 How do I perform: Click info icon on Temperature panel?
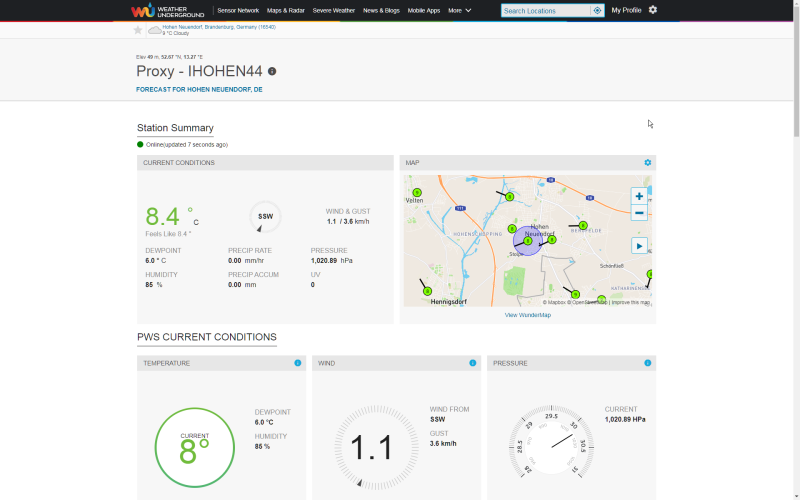pos(297,363)
